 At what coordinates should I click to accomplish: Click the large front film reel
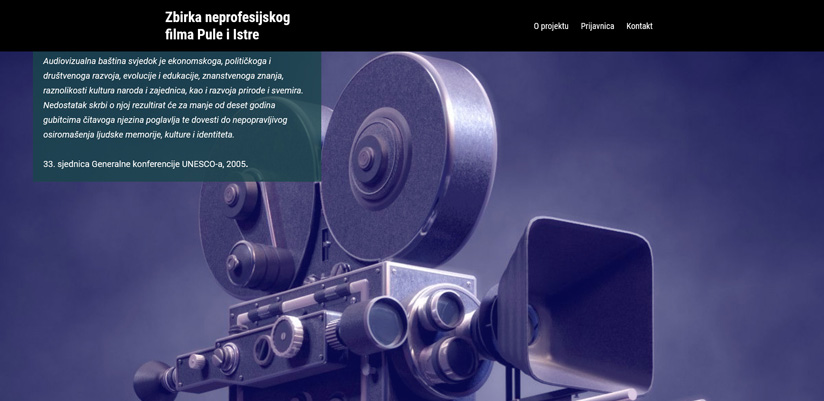click(x=408, y=158)
